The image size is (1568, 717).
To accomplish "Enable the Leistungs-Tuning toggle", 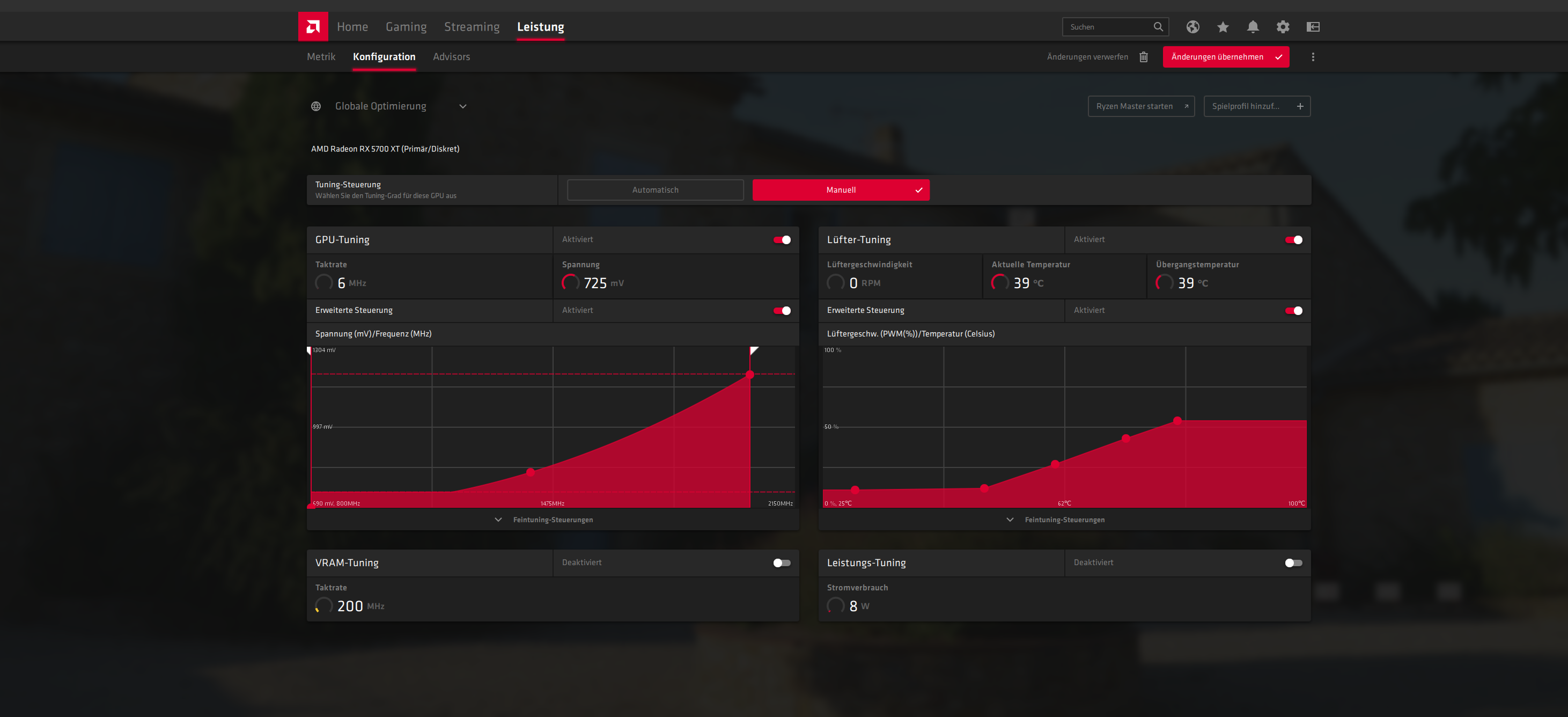I will tap(1293, 563).
